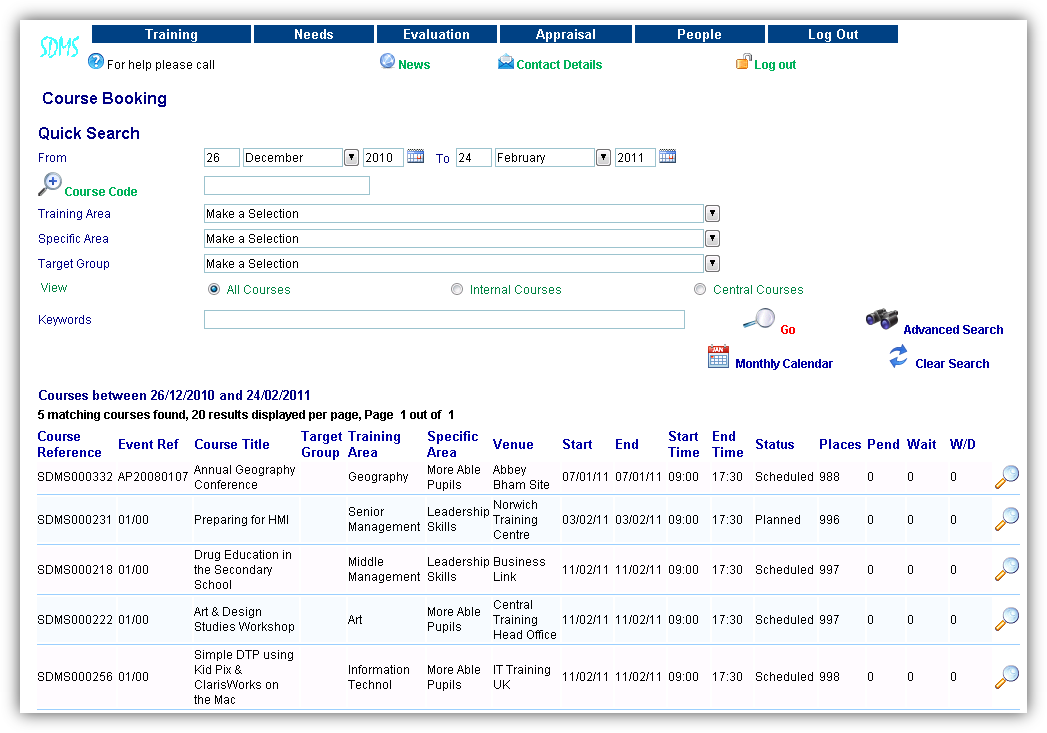Image resolution: width=1047 pixels, height=733 pixels.
Task: Sort by the Places column header
Action: coord(840,445)
